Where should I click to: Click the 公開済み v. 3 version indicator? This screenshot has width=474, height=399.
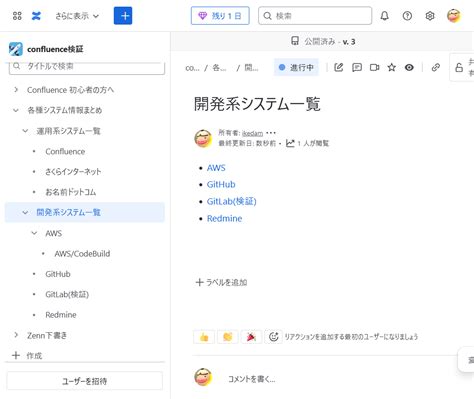pyautogui.click(x=323, y=41)
